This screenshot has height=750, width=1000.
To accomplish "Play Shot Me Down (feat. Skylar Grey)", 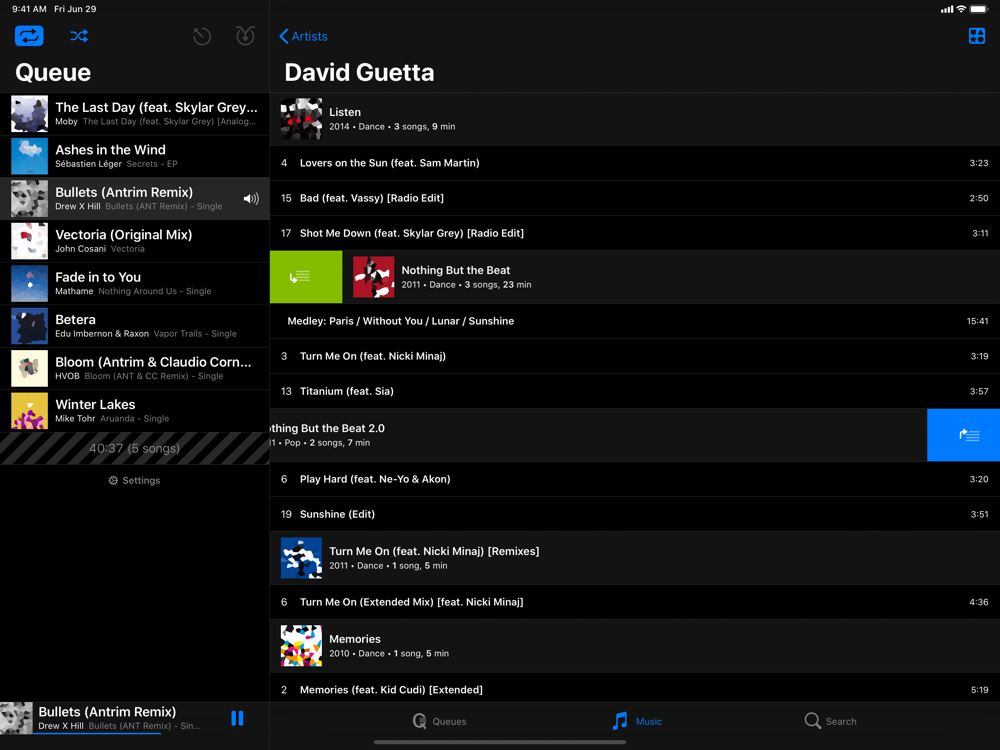I will point(635,233).
